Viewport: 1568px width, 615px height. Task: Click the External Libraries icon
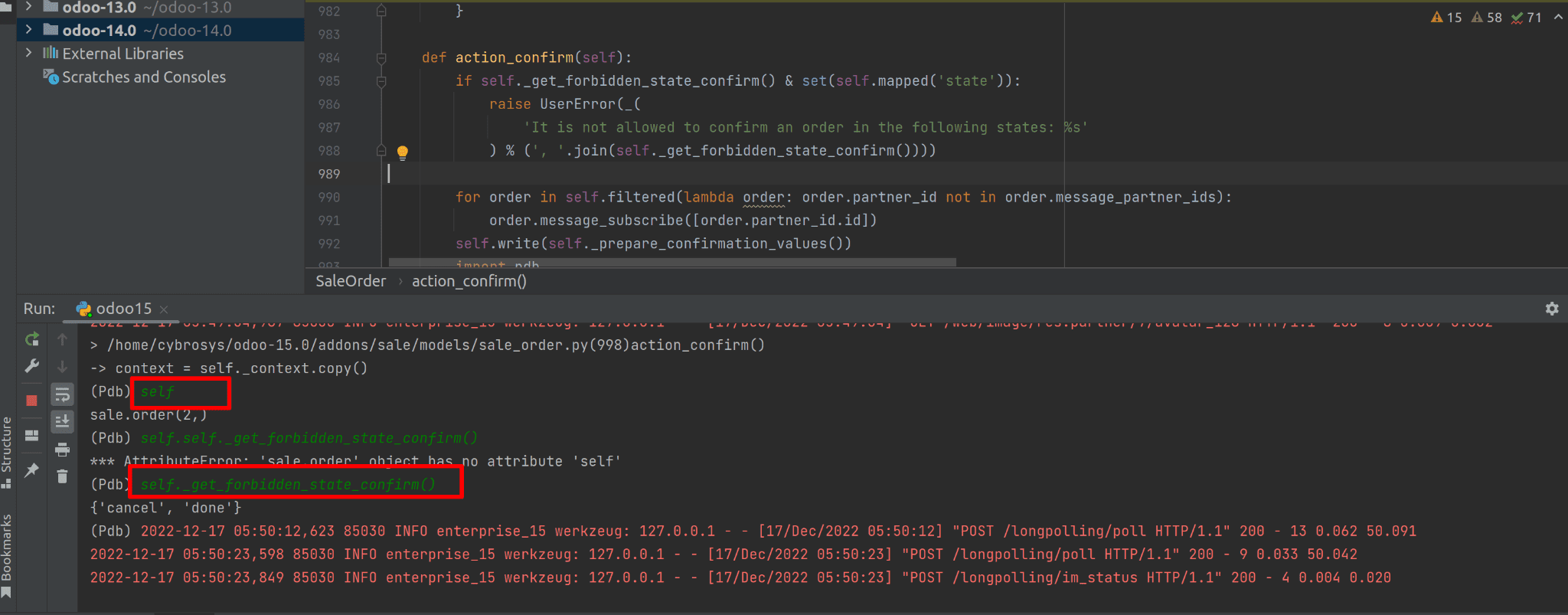tap(51, 53)
